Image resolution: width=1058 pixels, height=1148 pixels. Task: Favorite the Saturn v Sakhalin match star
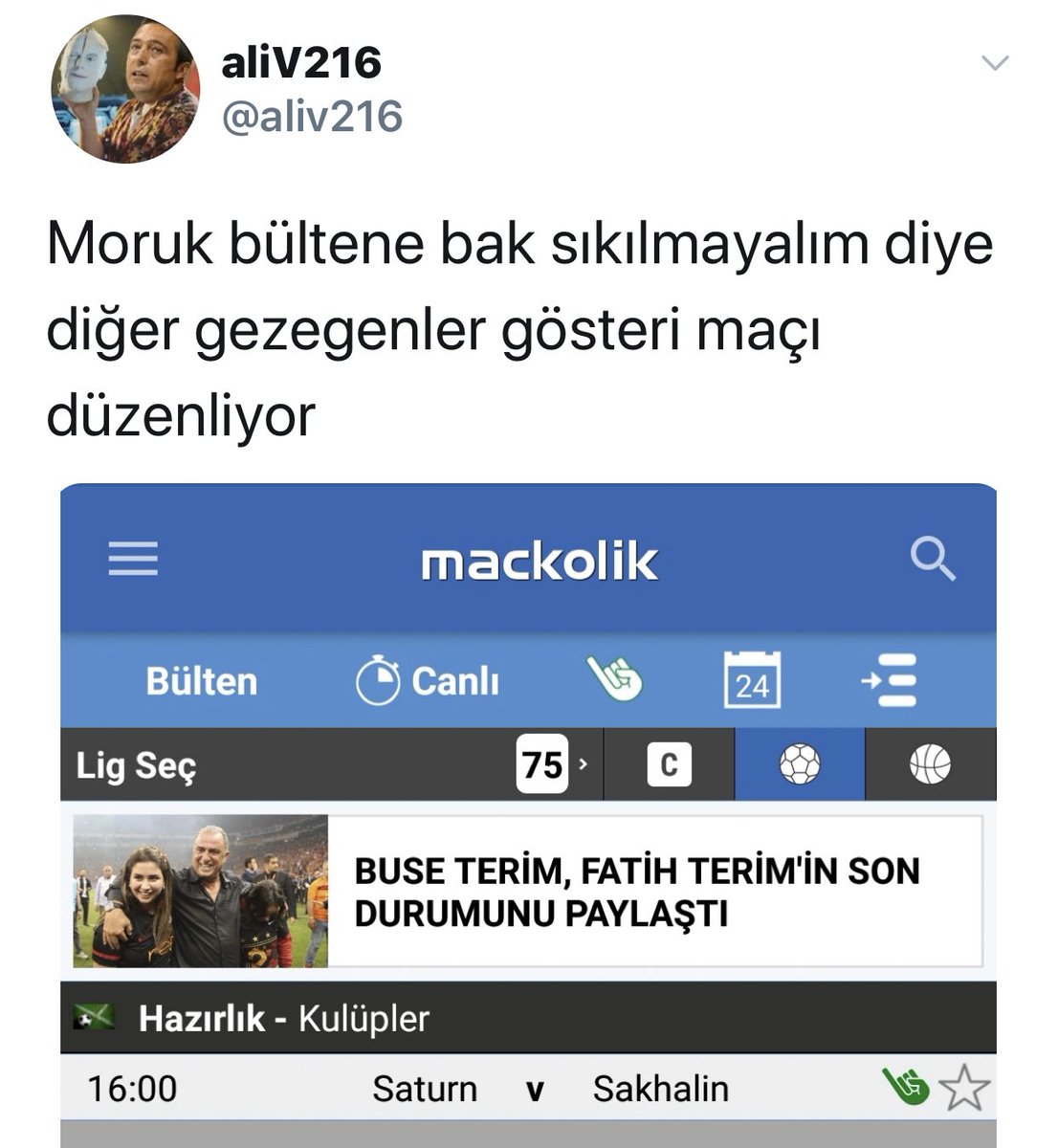[x=964, y=1089]
